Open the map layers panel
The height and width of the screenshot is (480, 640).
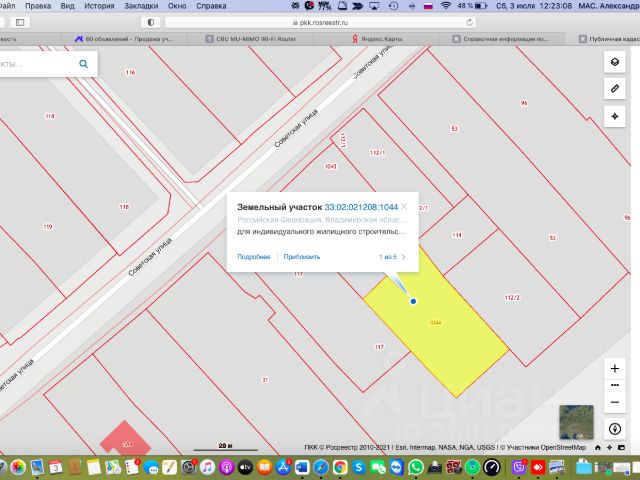click(x=614, y=61)
